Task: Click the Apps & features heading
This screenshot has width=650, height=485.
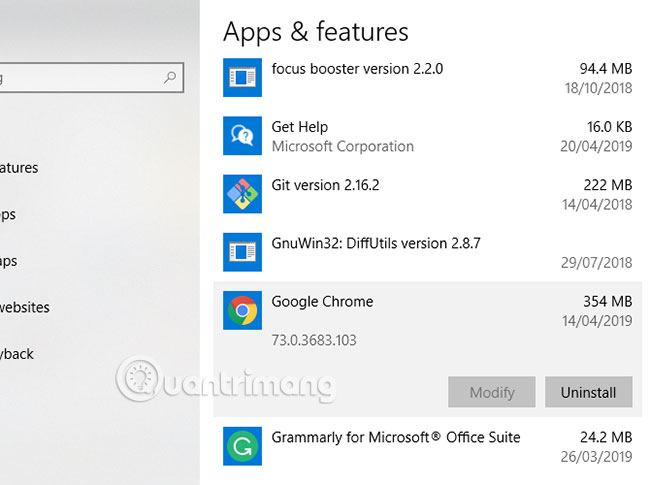Action: click(316, 32)
